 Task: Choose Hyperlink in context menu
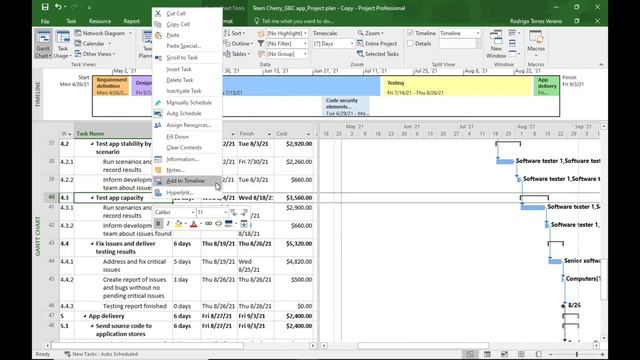[187, 192]
